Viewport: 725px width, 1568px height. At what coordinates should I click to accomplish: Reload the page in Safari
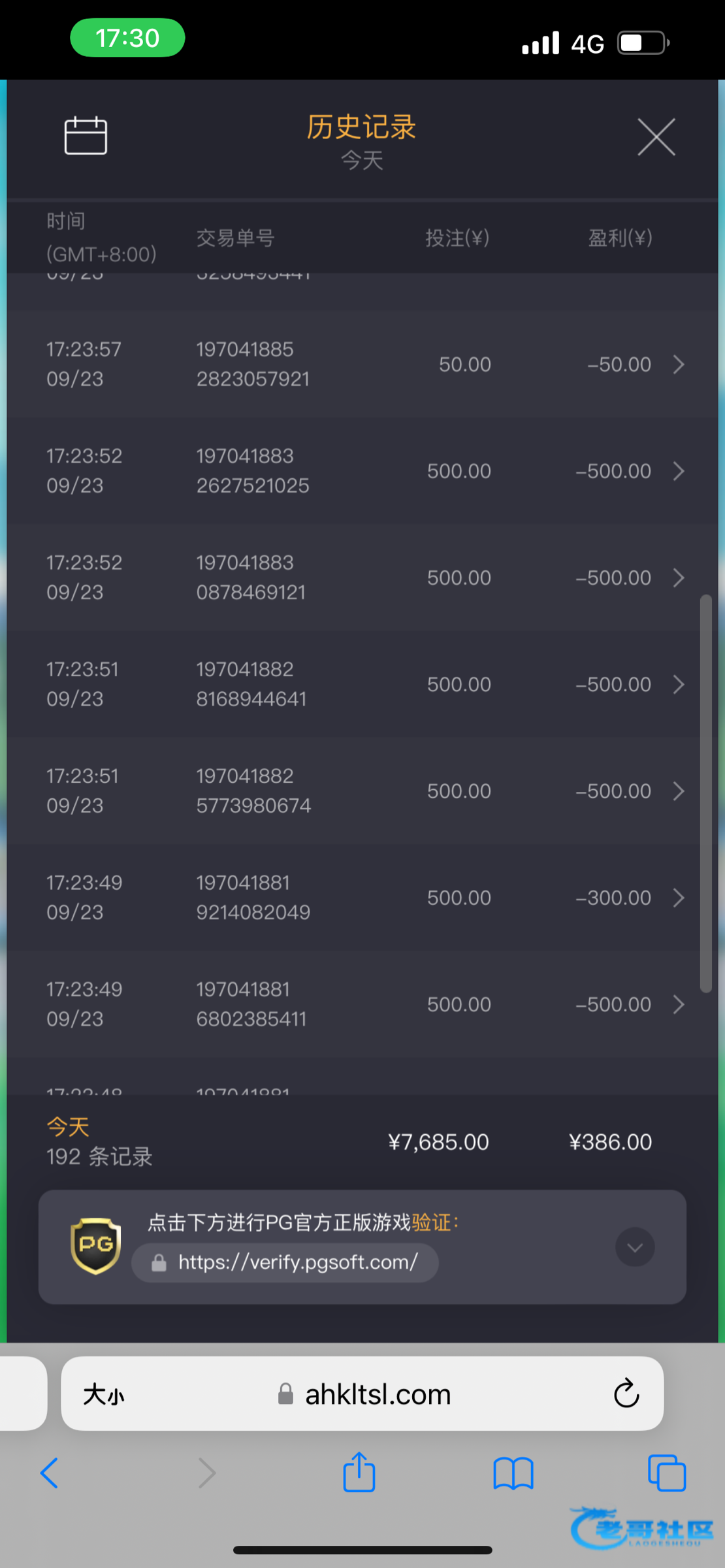(626, 1394)
